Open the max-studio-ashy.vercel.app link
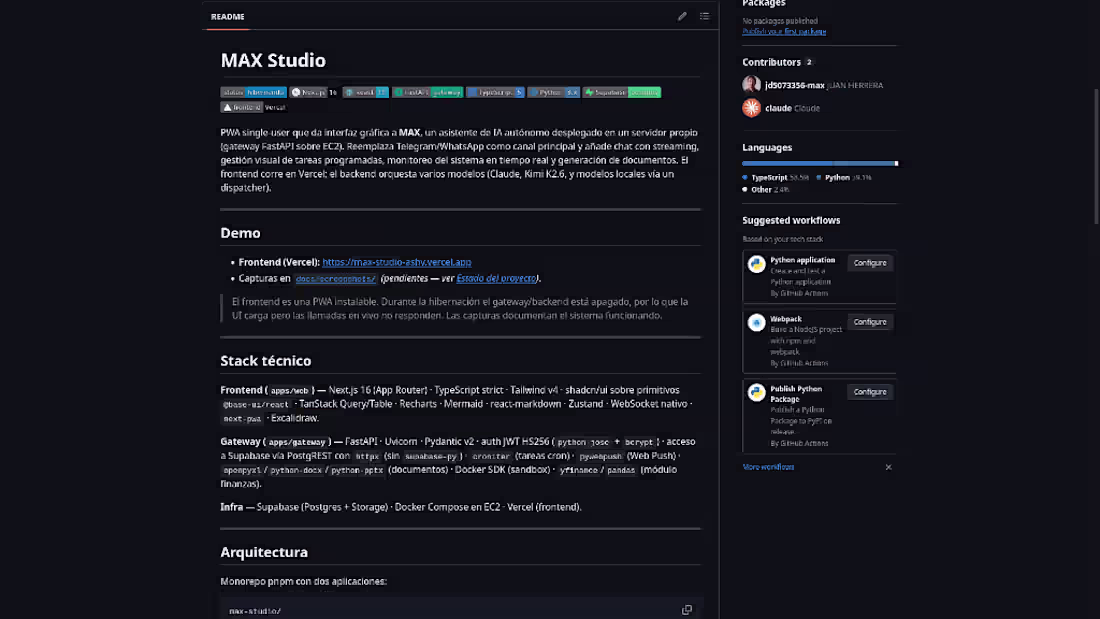The image size is (1100, 619). pyautogui.click(x=396, y=262)
